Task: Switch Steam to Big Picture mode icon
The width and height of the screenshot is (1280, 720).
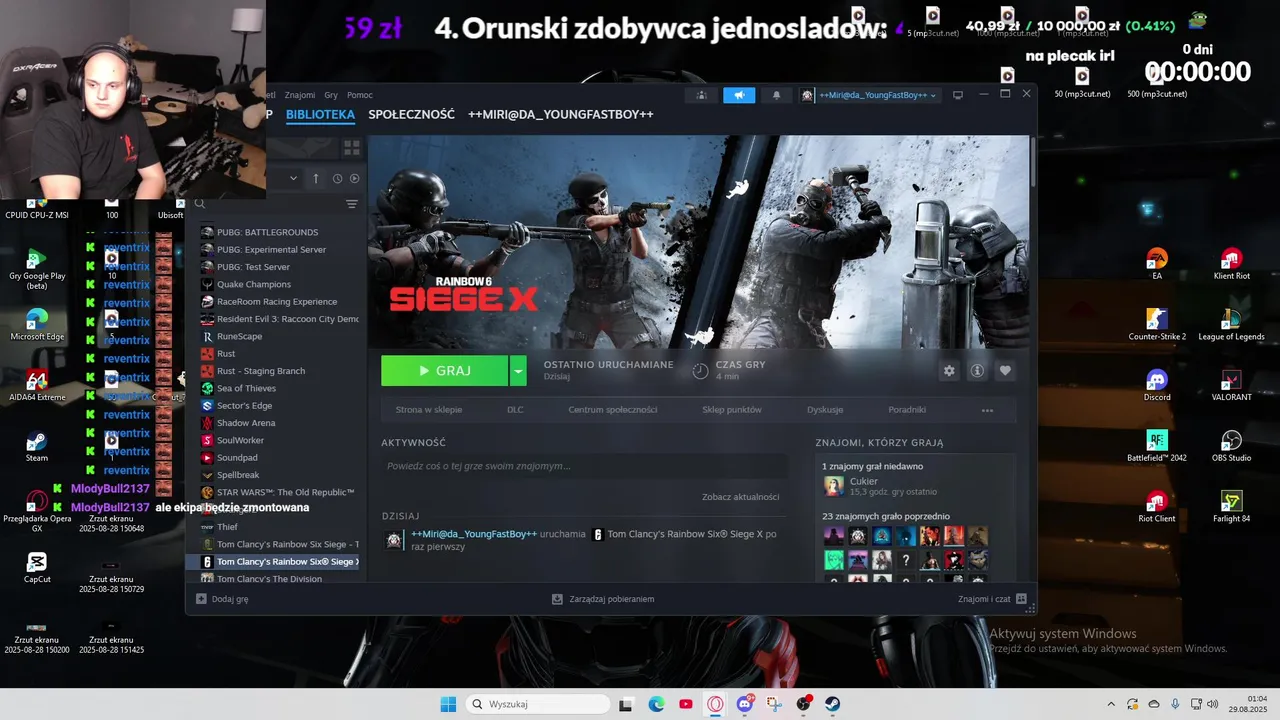Action: pyautogui.click(x=957, y=95)
